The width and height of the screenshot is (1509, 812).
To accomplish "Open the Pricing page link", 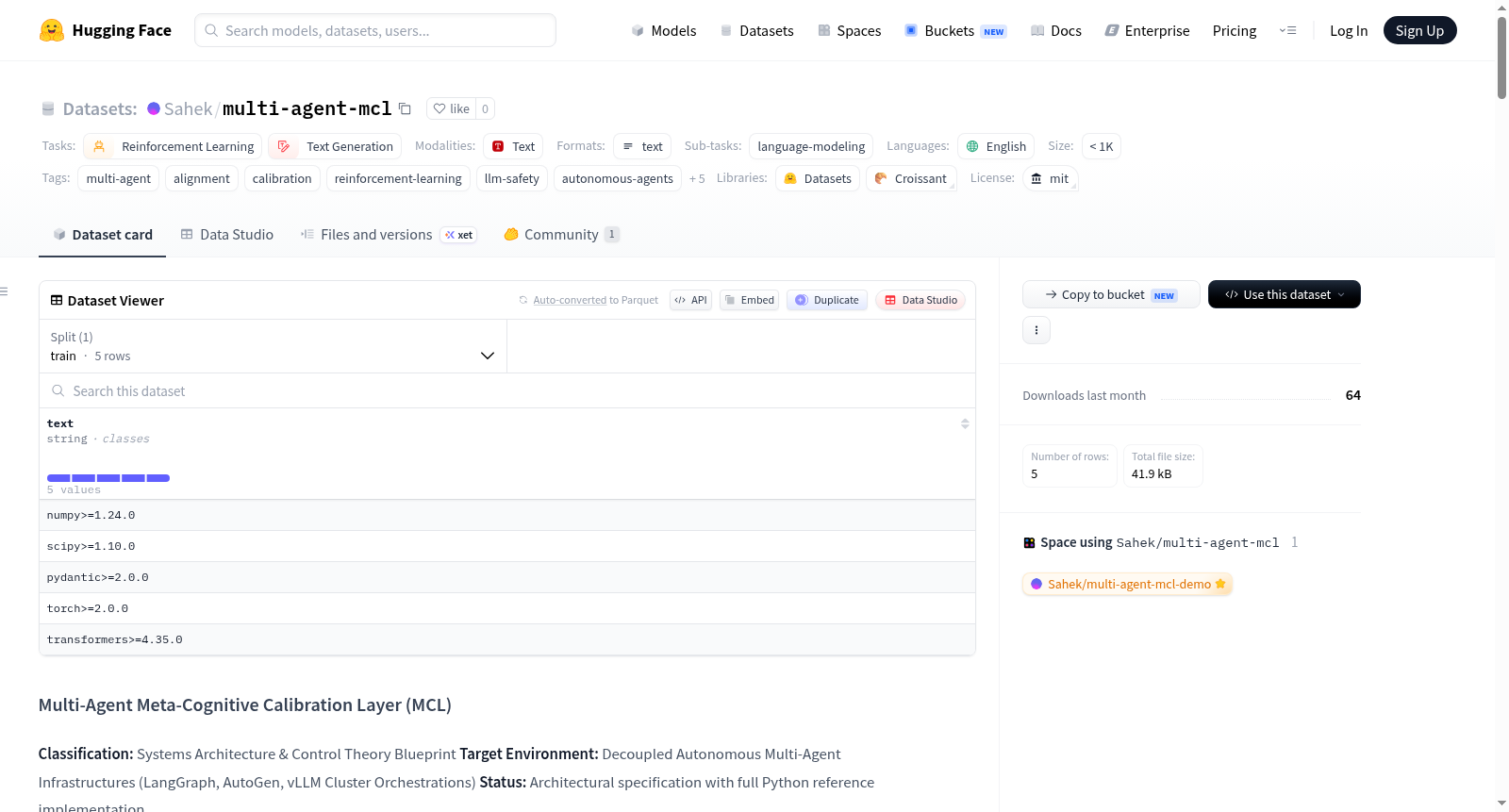I will point(1235,30).
